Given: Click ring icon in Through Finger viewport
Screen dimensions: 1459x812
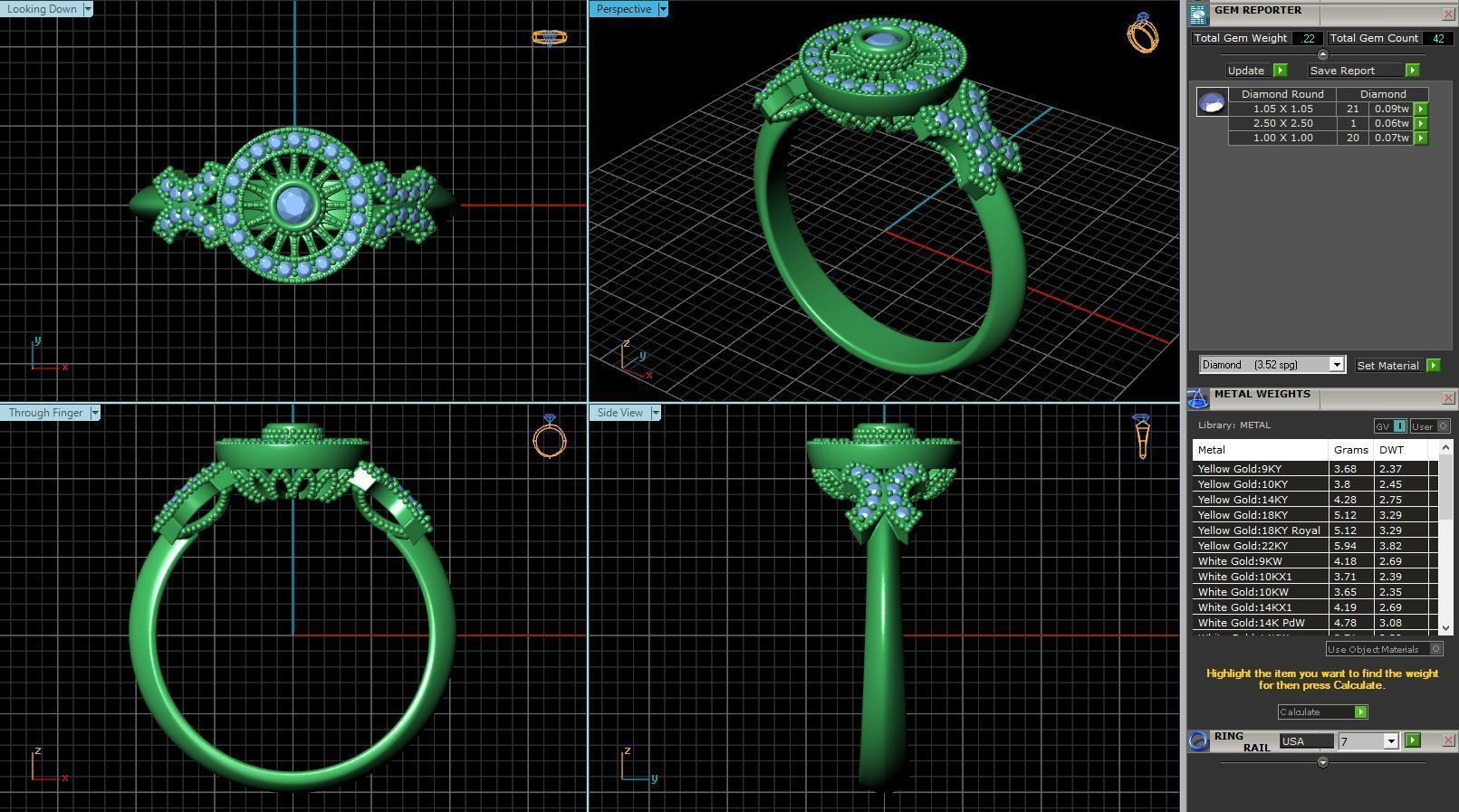Looking at the screenshot, I should [x=549, y=436].
